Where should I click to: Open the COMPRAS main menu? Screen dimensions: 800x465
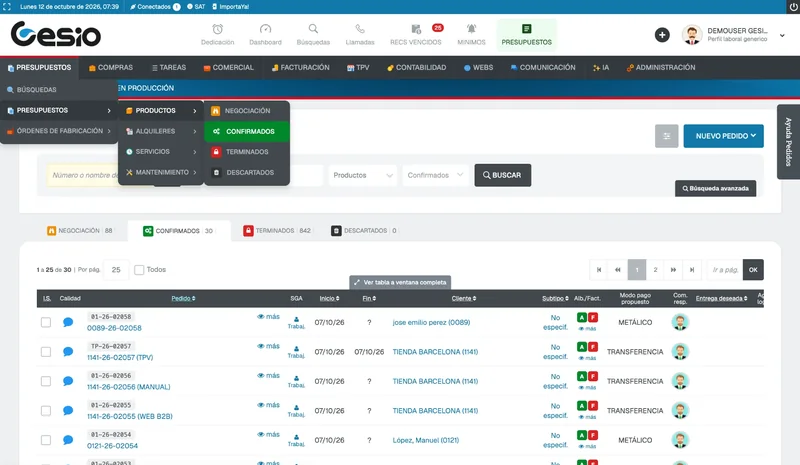tap(111, 67)
